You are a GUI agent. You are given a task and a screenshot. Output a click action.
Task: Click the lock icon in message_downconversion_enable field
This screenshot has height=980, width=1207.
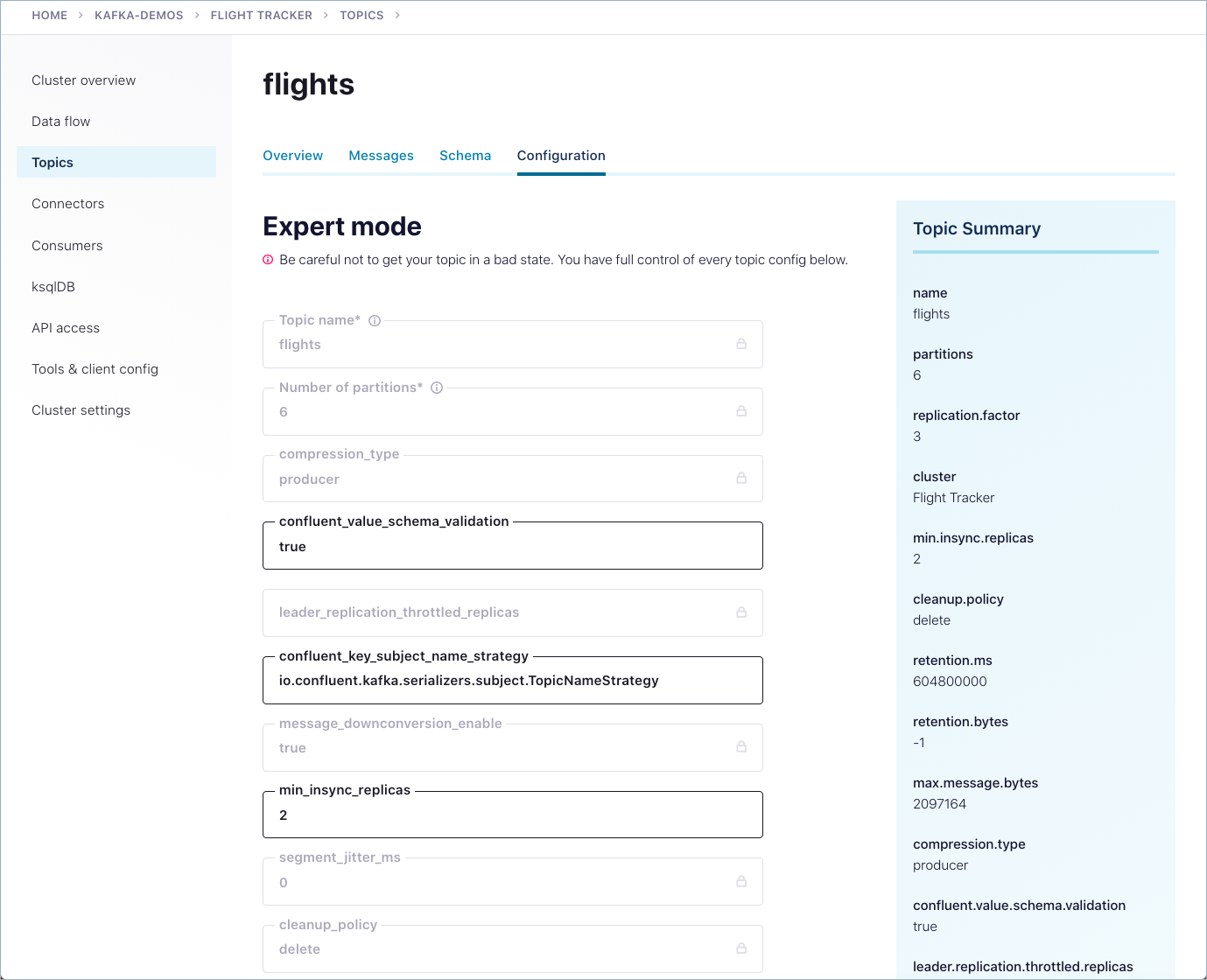point(741,747)
